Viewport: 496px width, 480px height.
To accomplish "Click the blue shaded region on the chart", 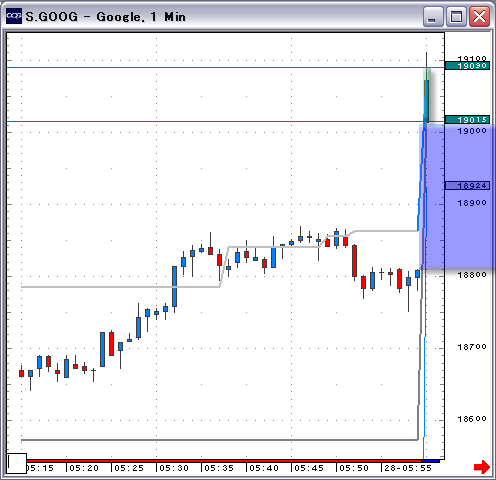I will pos(457,197).
